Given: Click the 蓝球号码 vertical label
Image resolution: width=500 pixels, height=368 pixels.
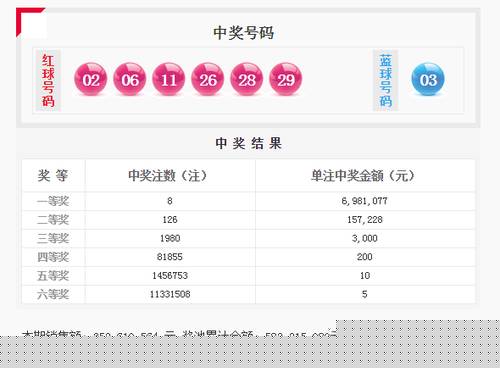Looking at the screenshot, I should (x=385, y=80).
